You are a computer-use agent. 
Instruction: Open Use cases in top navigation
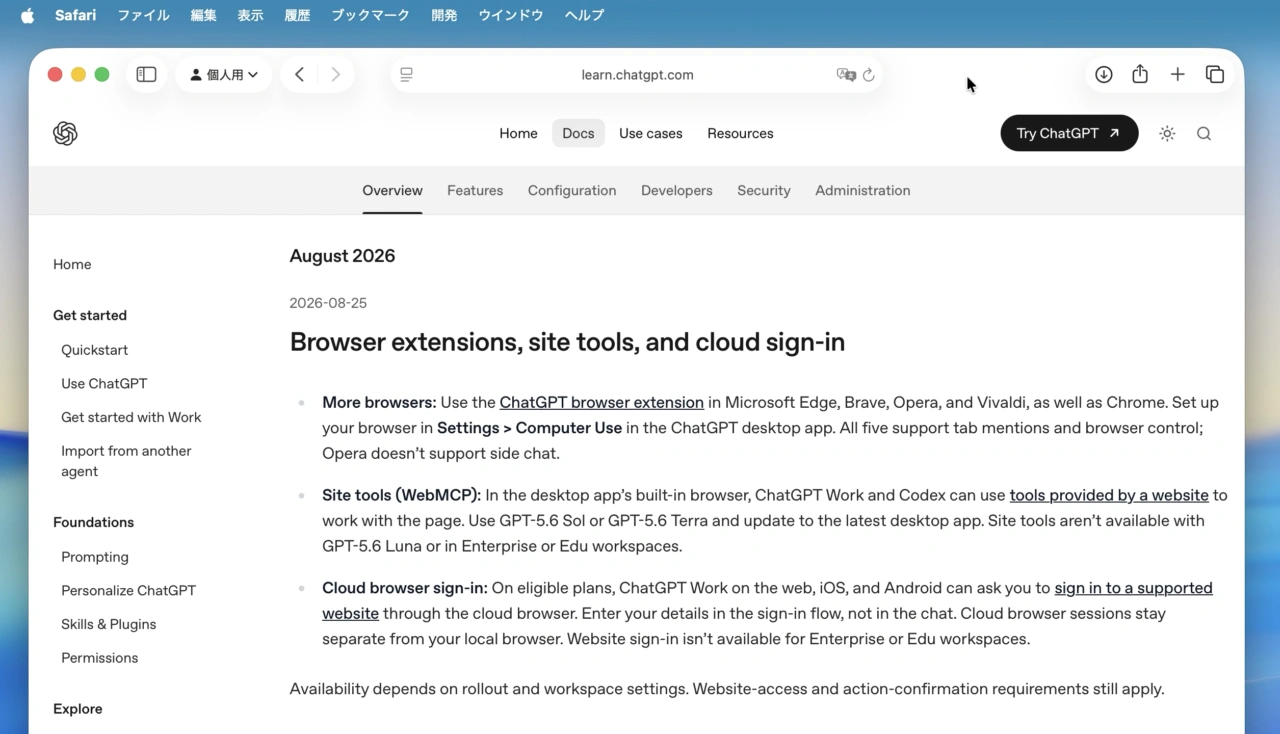pyautogui.click(x=650, y=133)
